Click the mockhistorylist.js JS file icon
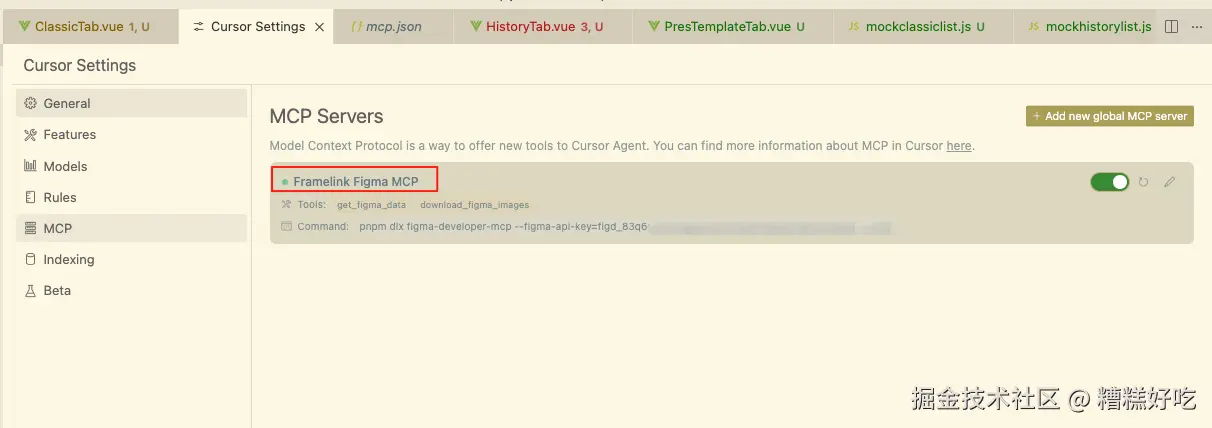The height and width of the screenshot is (428, 1212). coord(1034,27)
